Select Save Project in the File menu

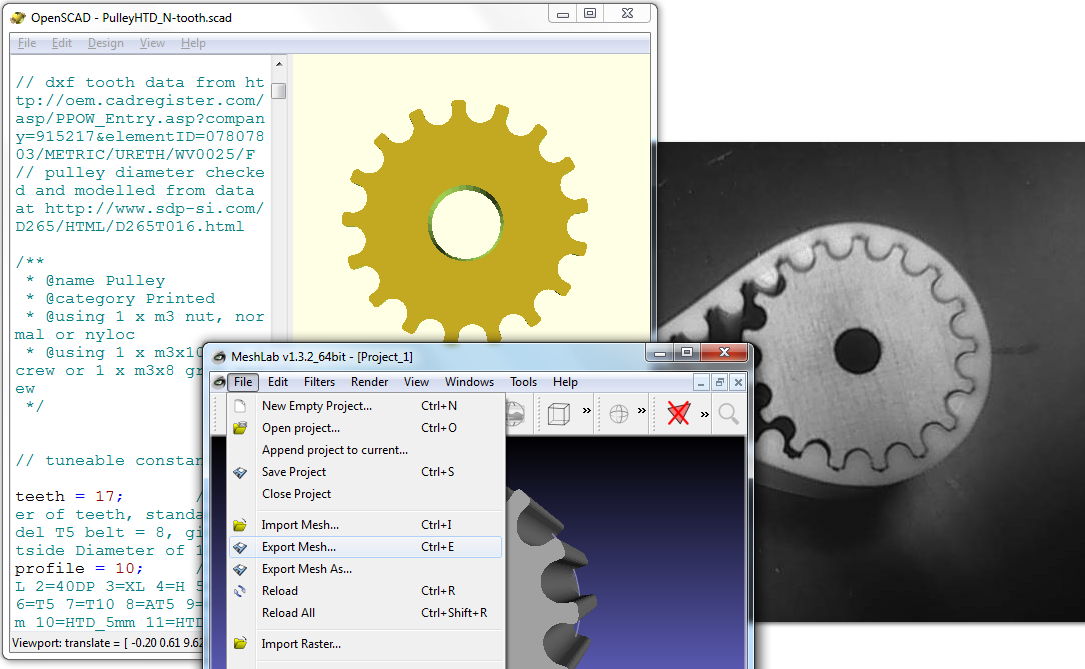[x=365, y=473]
